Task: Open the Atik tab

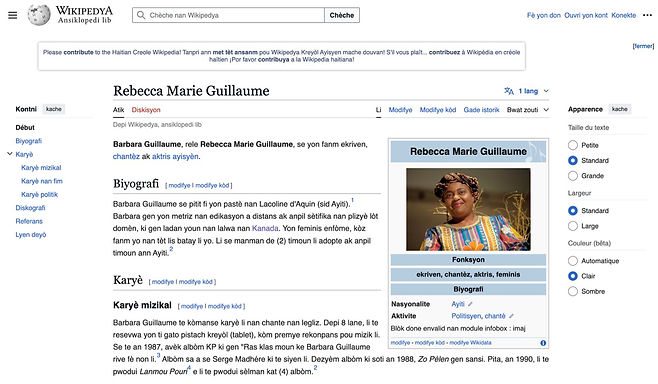Action: click(118, 110)
